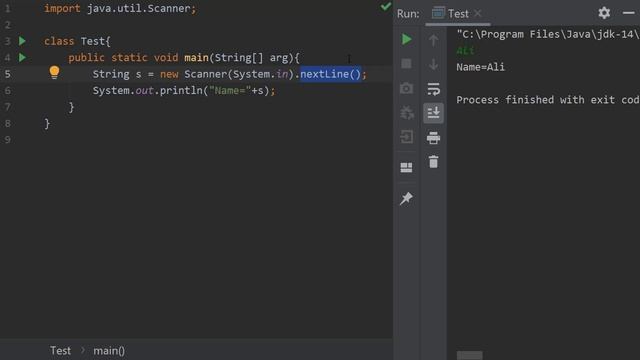Viewport: 640px width, 360px height.
Task: Close the Test run tab
Action: coord(478,13)
